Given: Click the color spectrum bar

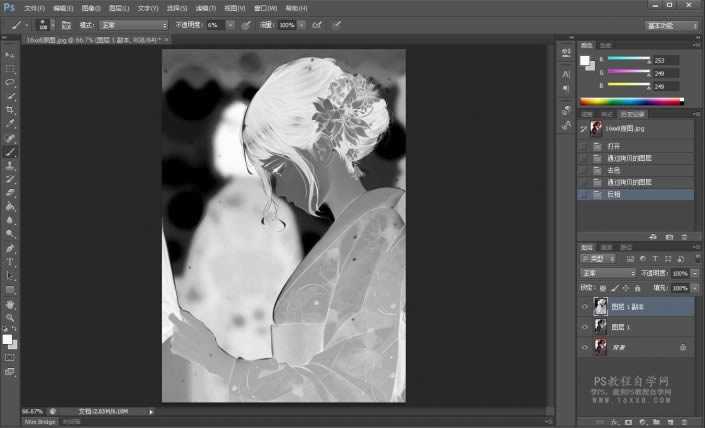Looking at the screenshot, I should coord(631,101).
